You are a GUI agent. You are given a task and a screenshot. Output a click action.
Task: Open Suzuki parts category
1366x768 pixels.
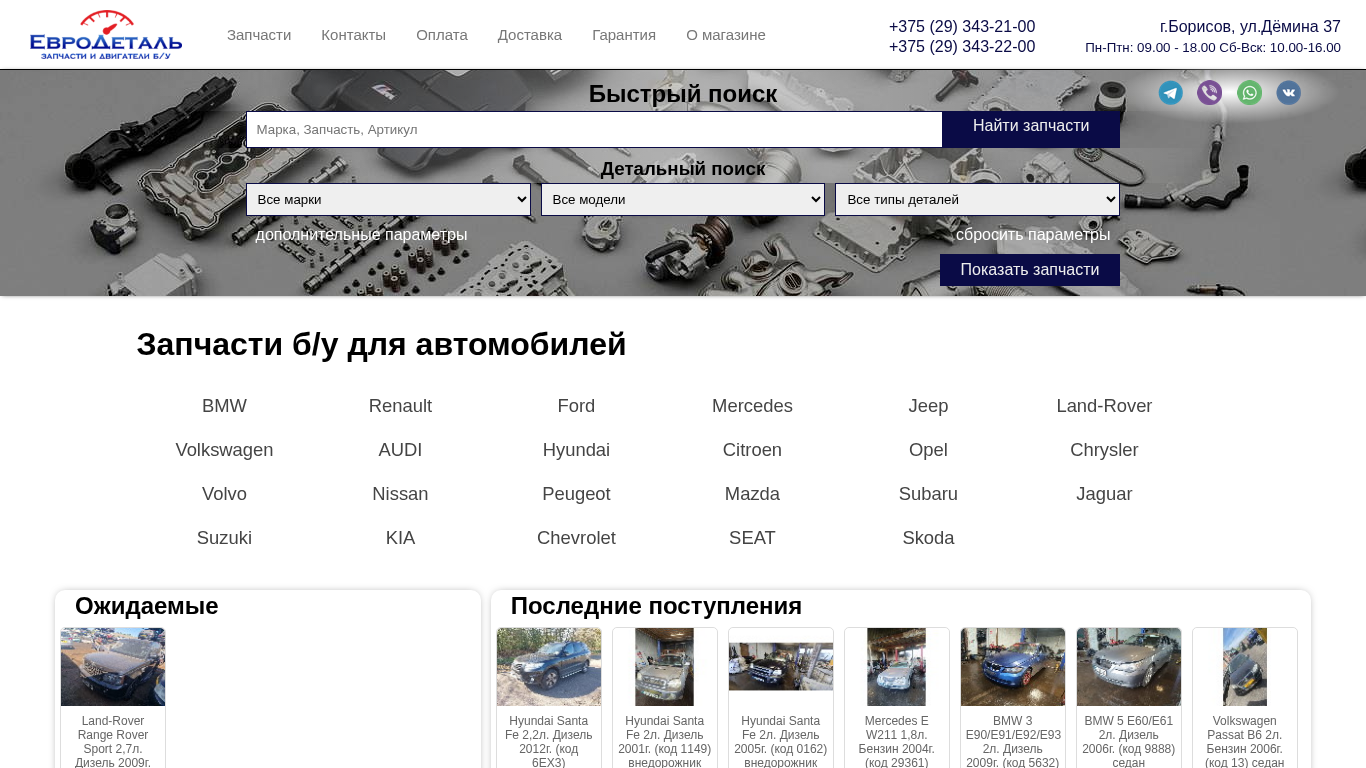[224, 538]
